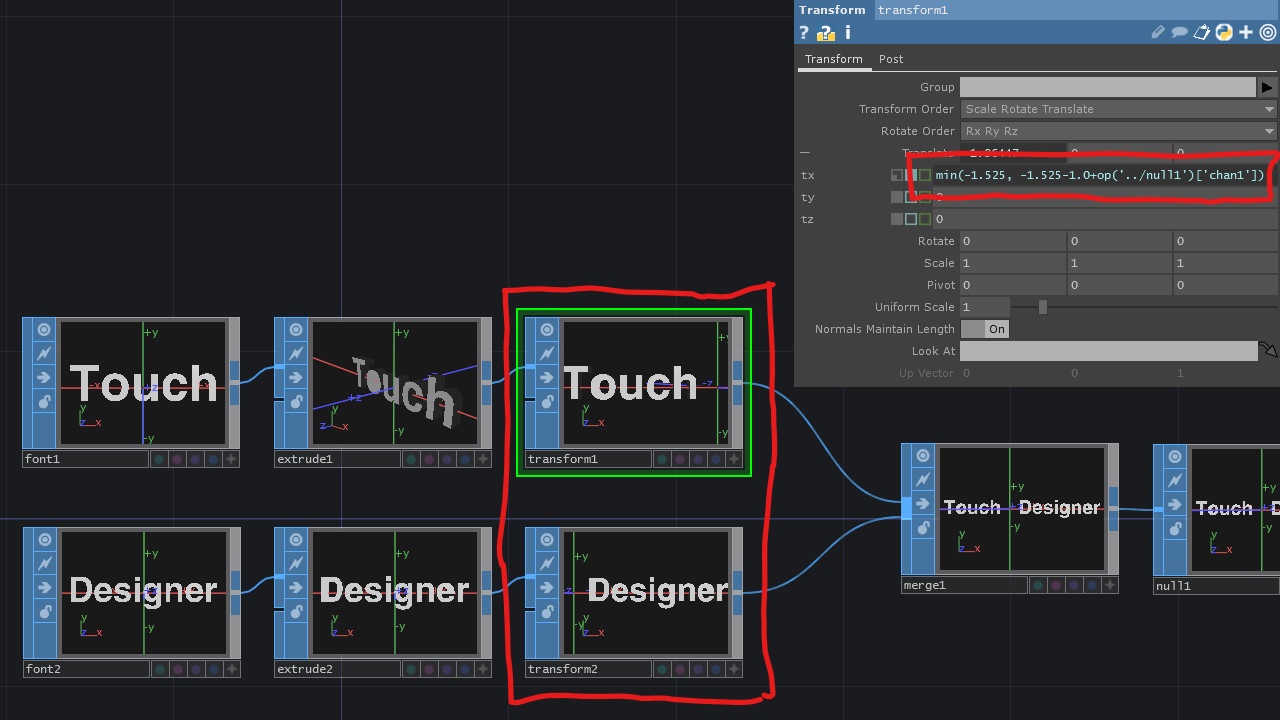This screenshot has width=1280, height=720.
Task: Toggle Normals Maintain Length On switch
Action: 984,329
